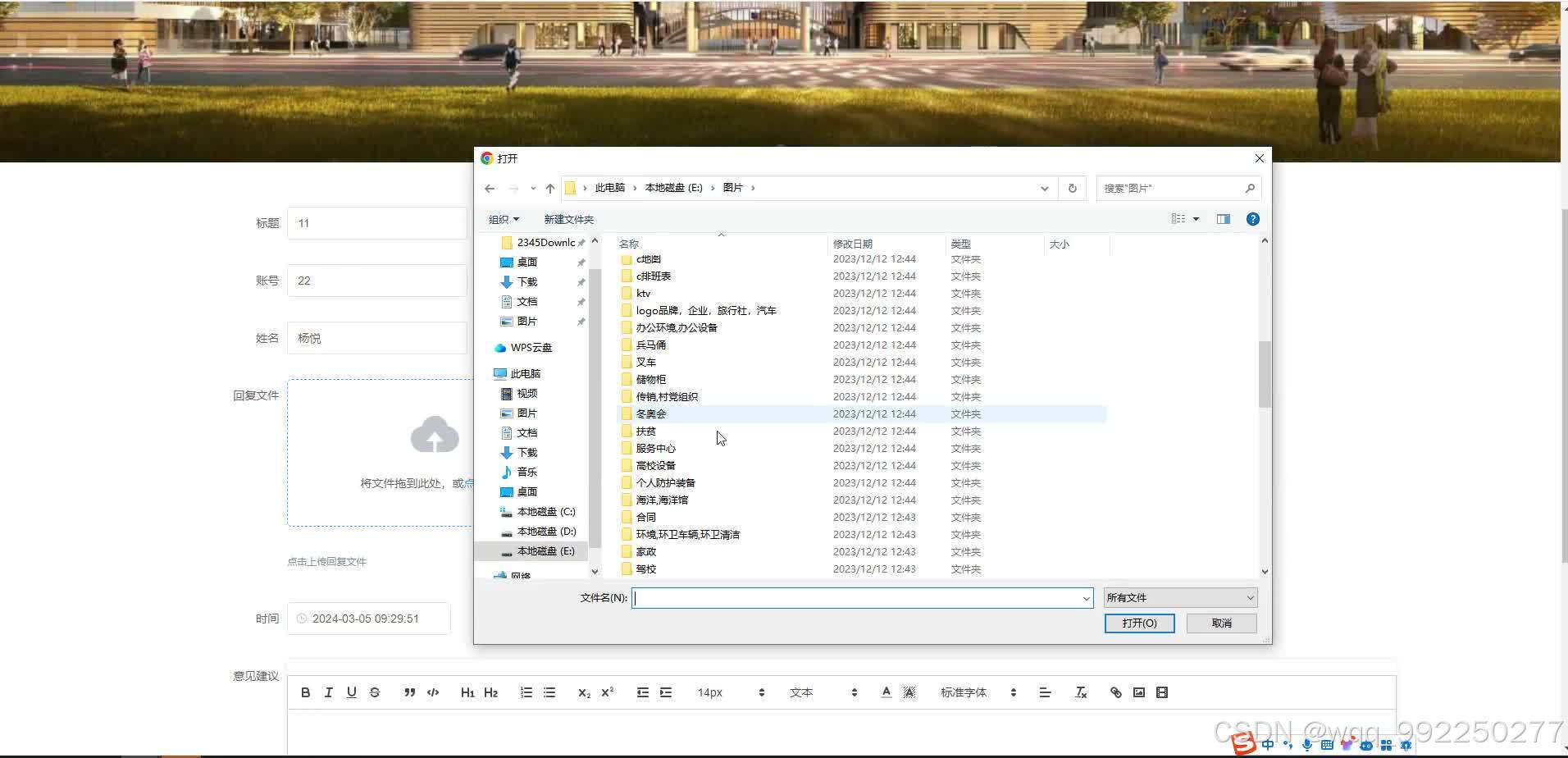The width and height of the screenshot is (1568, 758).
Task: Apply superscript formatting
Action: 607,692
